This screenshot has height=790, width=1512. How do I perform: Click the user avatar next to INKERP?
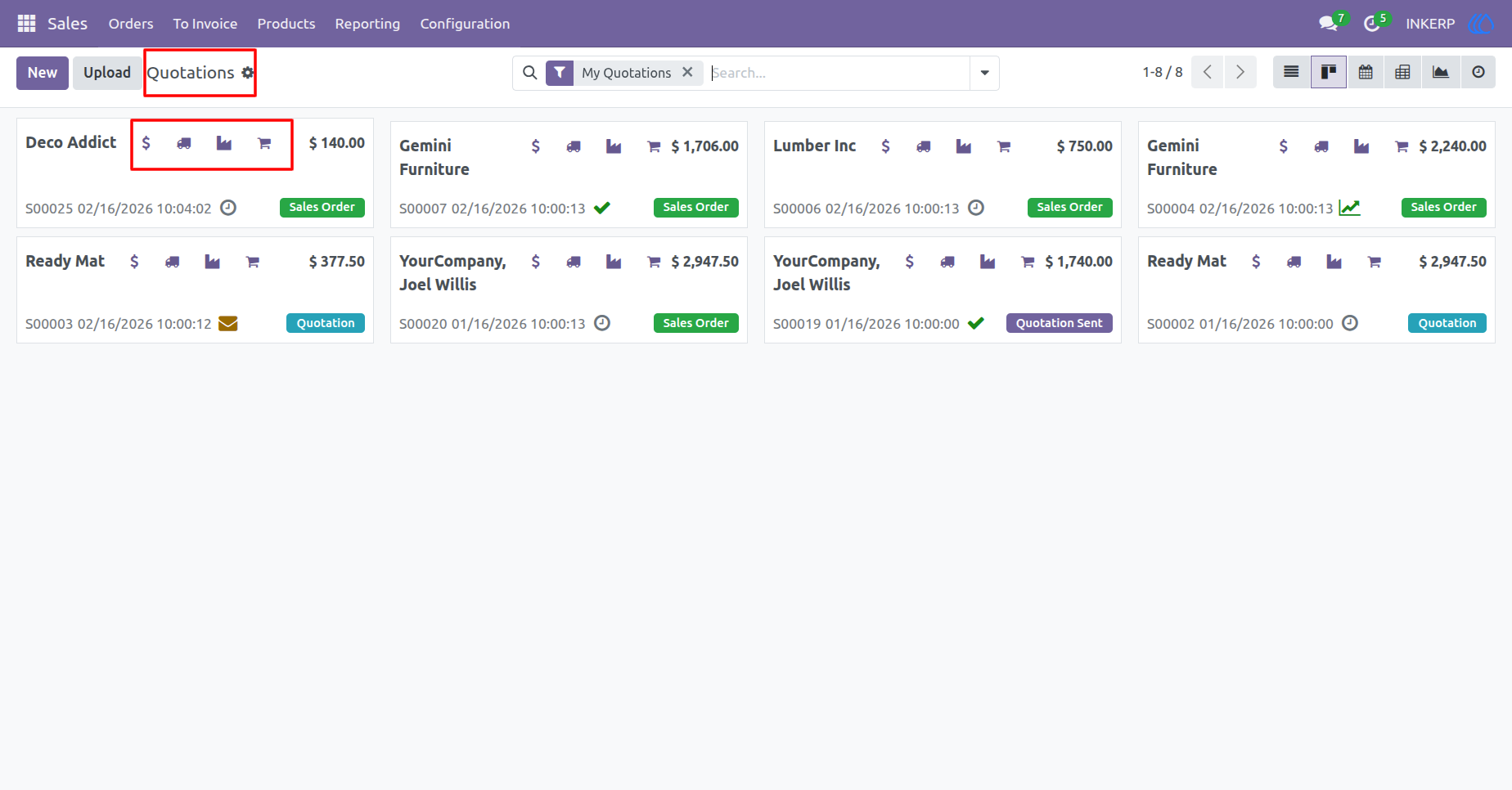click(1480, 24)
